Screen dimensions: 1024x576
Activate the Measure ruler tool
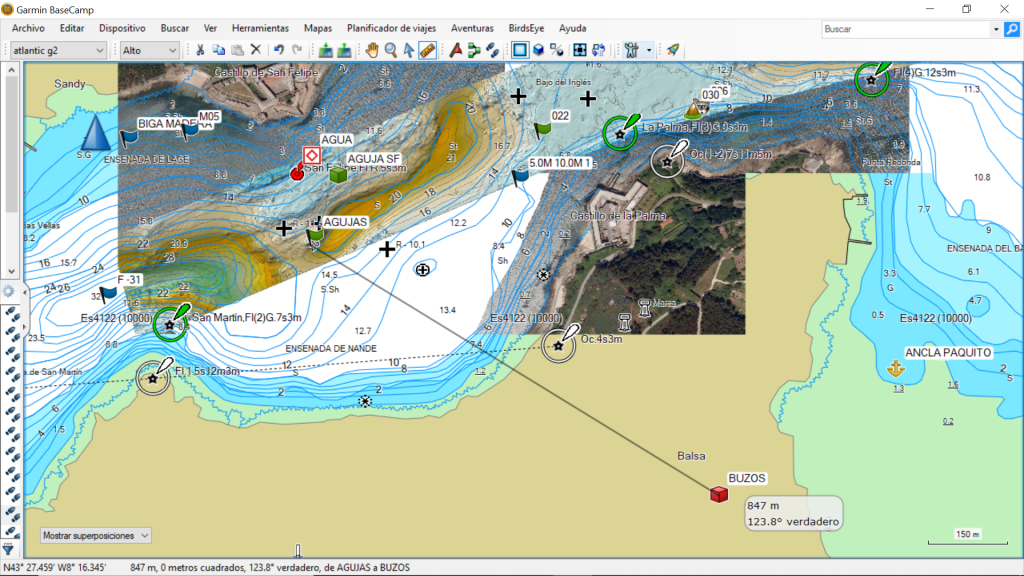[x=427, y=50]
